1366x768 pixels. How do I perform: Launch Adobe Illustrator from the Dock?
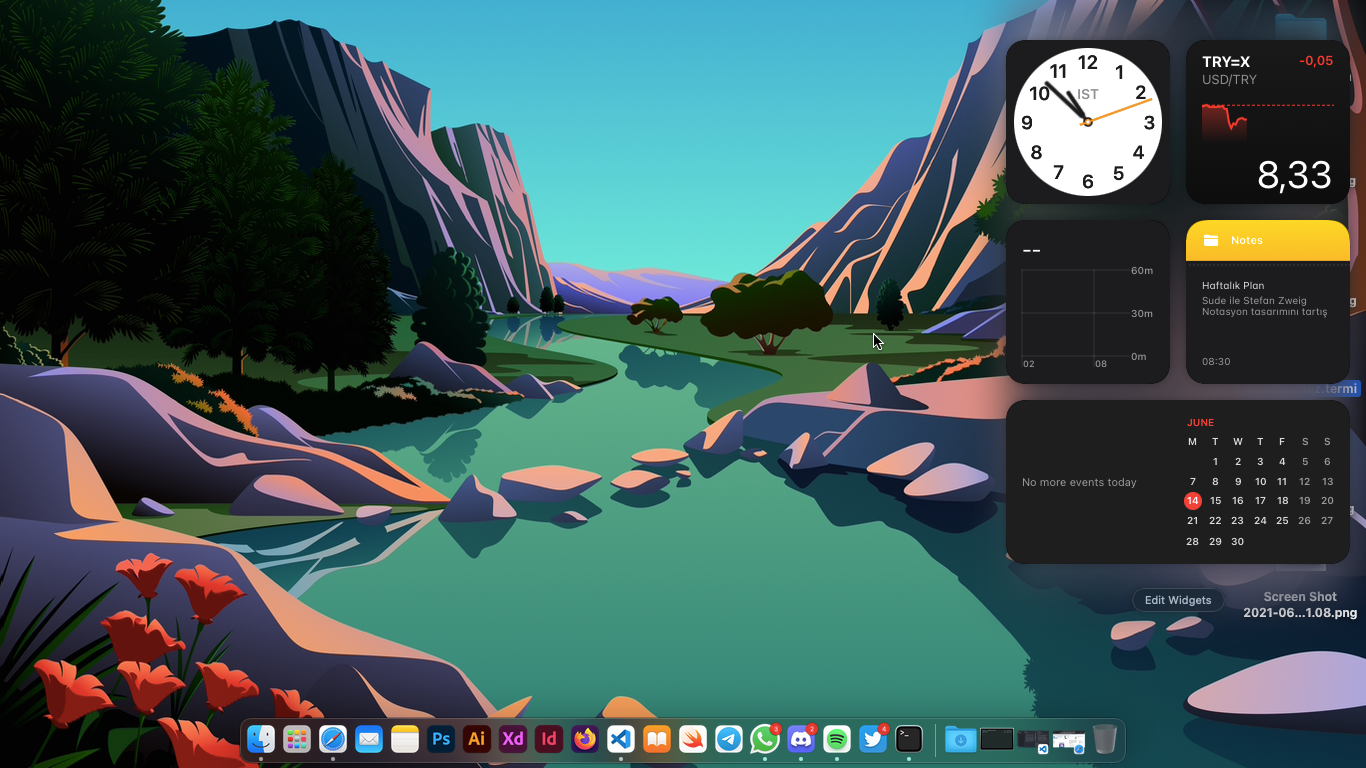[477, 739]
